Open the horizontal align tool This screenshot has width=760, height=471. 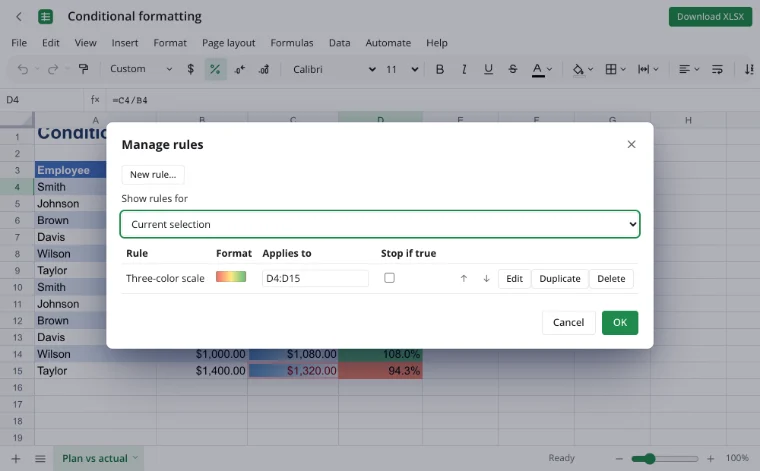coord(684,69)
